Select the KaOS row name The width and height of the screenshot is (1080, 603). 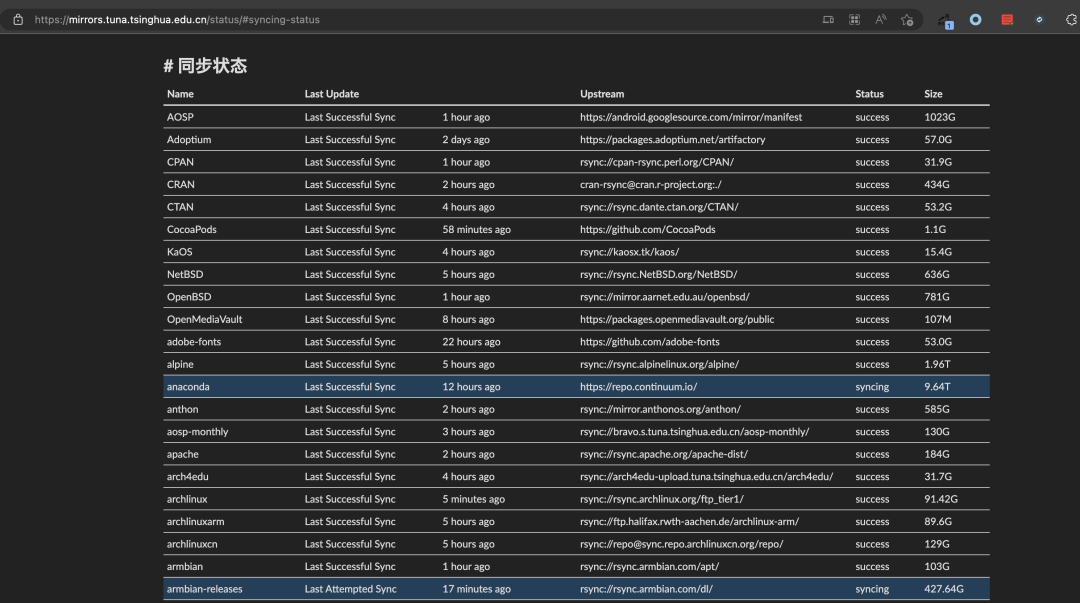[179, 252]
